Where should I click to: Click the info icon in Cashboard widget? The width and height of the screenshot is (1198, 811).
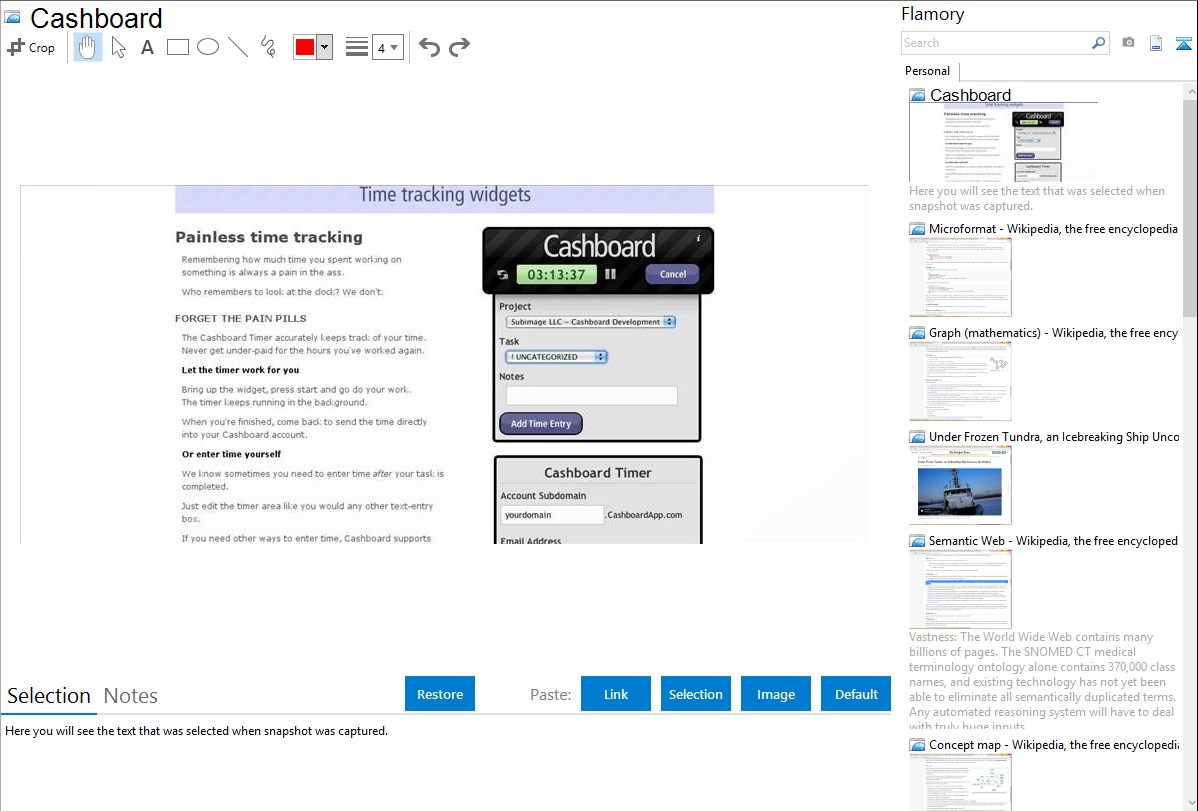tap(698, 238)
